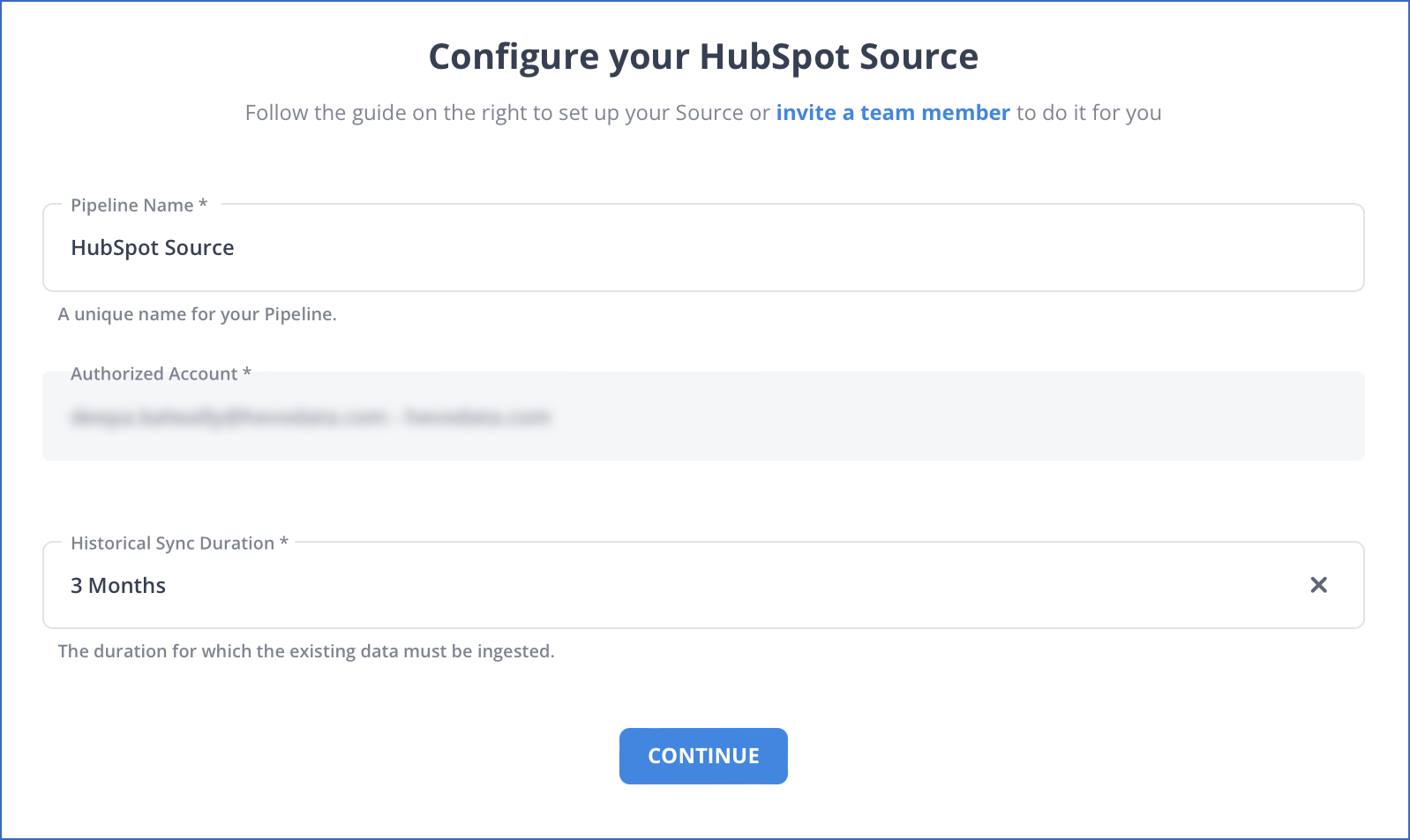
Task: Select the Authorized Account field
Action: tap(703, 416)
